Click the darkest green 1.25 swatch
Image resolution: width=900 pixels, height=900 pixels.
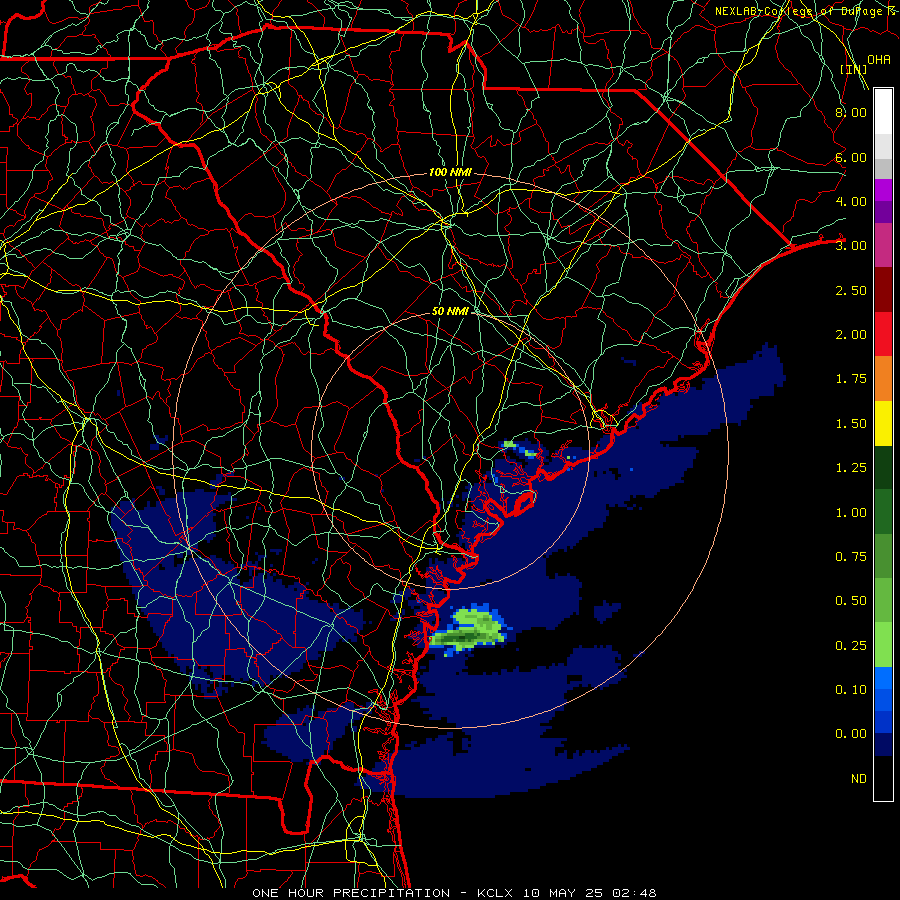883,467
